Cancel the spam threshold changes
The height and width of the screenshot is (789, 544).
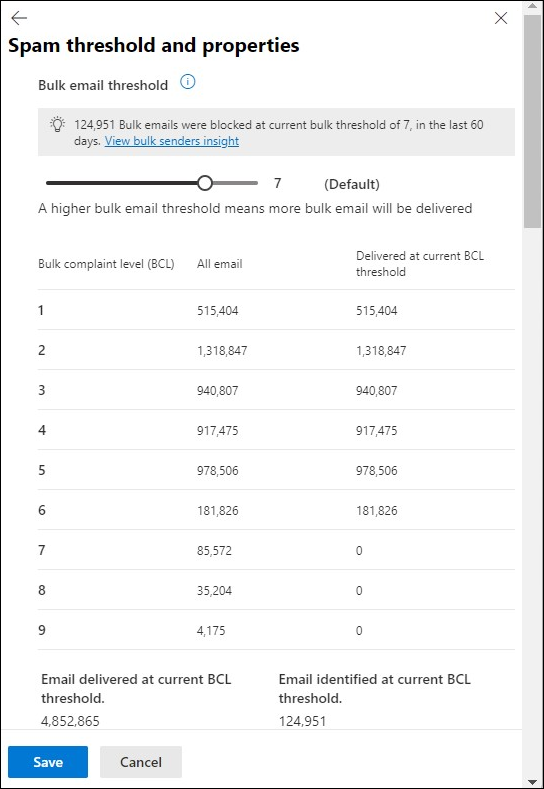point(141,762)
